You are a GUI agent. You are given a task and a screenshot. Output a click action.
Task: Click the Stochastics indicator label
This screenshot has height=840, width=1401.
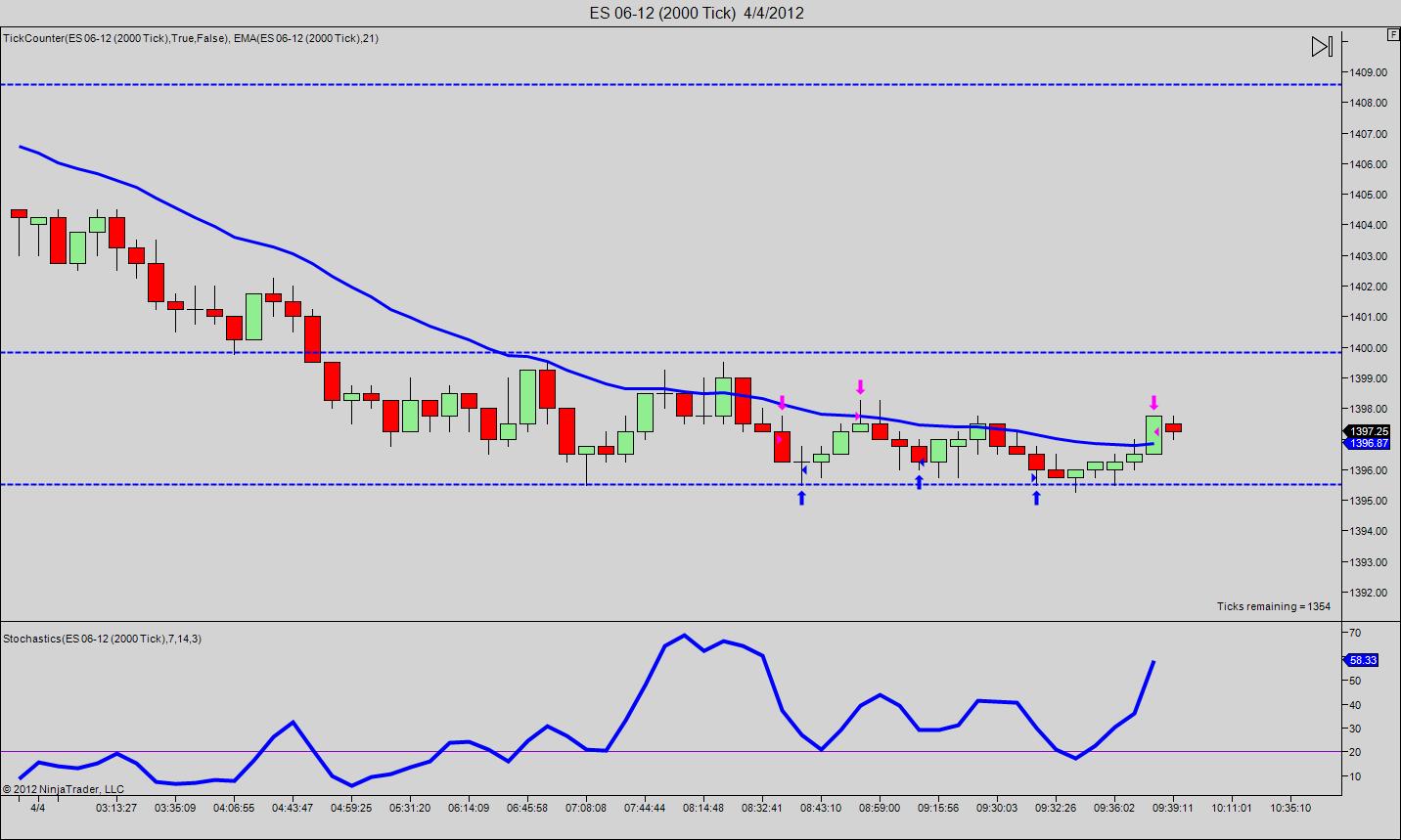pos(102,639)
